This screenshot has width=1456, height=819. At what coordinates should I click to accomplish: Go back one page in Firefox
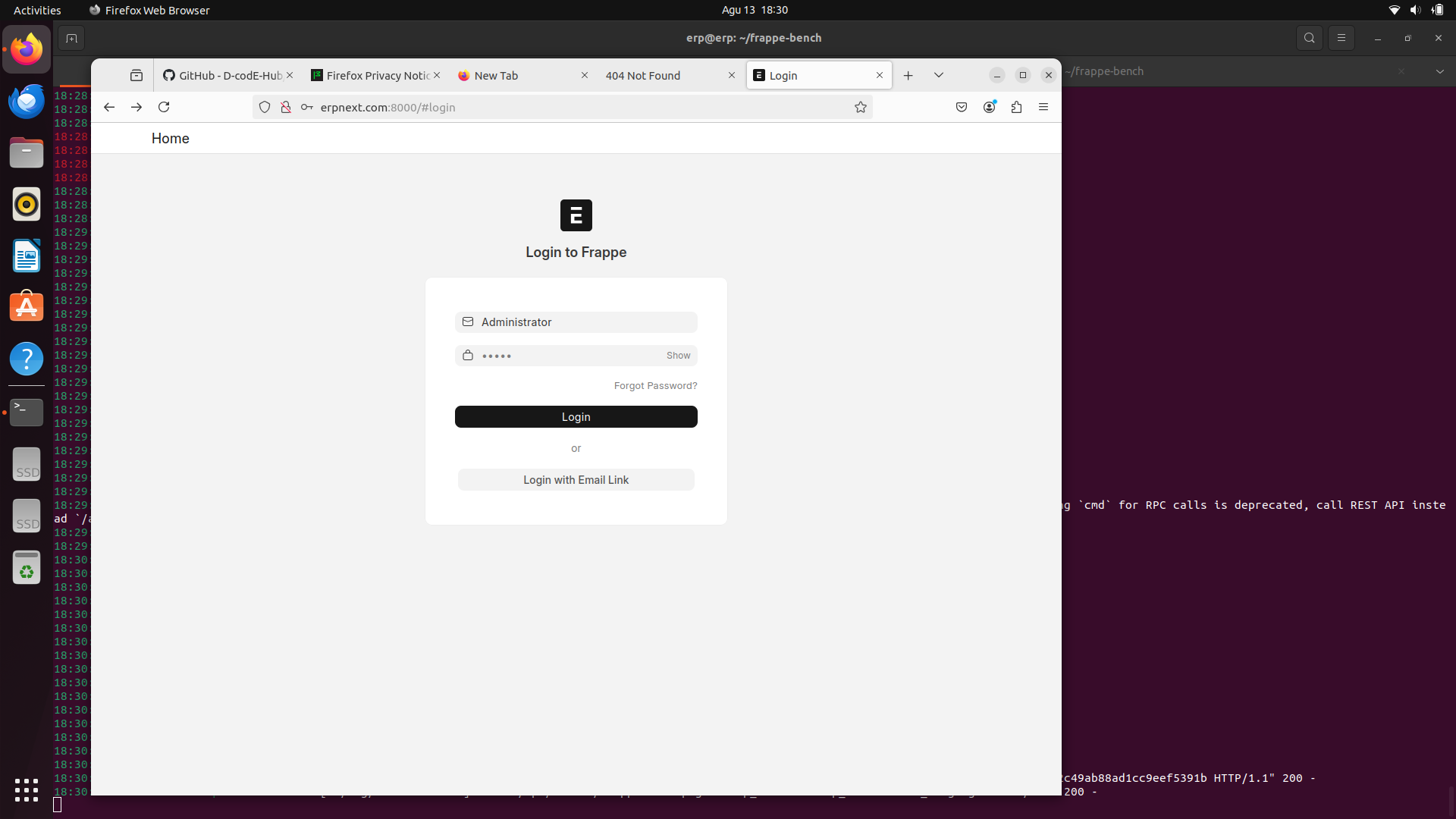(109, 107)
